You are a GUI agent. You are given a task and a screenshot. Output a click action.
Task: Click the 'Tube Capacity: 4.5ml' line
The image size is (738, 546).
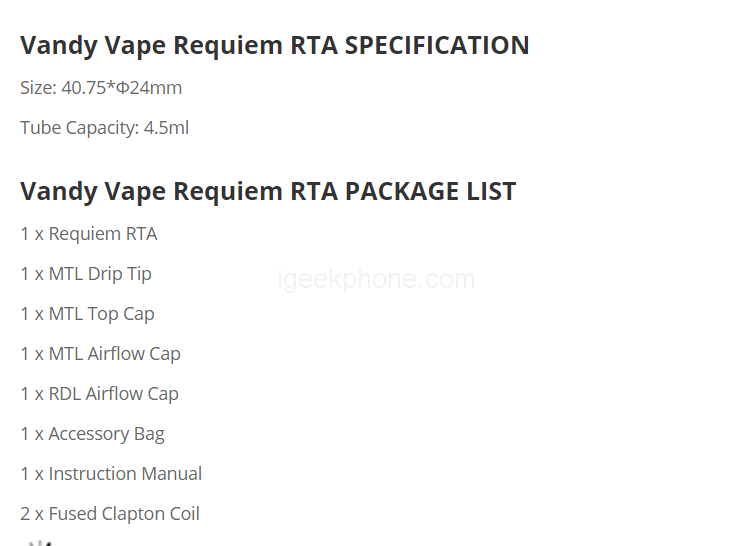click(104, 128)
